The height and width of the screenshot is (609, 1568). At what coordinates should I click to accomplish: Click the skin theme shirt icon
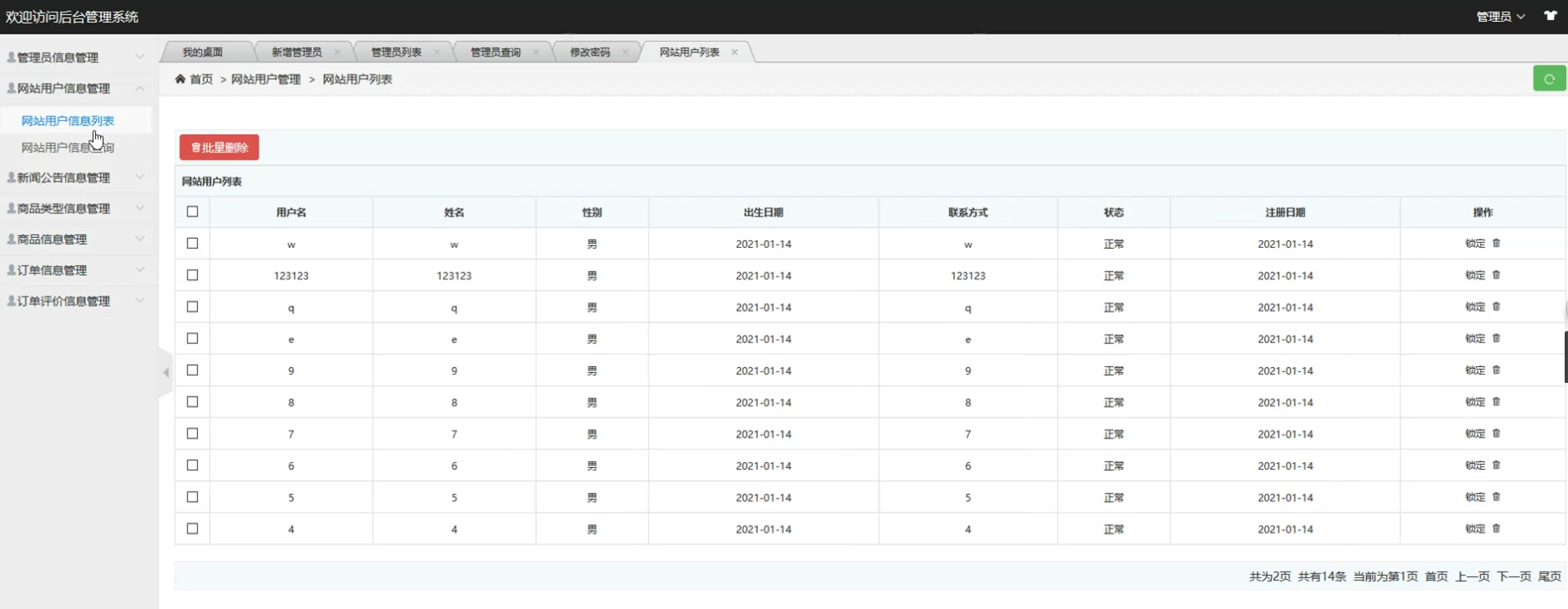pos(1550,16)
